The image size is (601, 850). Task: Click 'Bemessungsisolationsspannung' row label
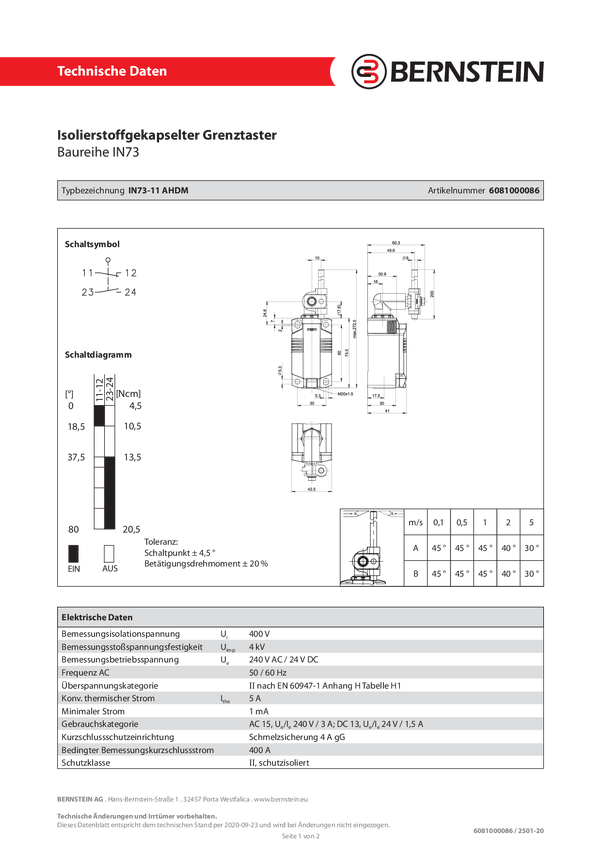120,634
